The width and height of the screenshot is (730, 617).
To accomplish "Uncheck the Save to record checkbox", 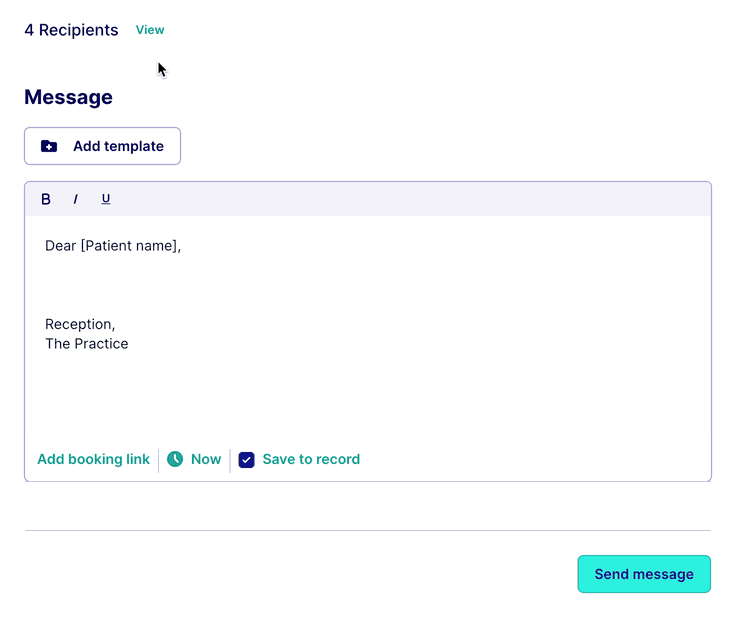I will click(x=246, y=460).
